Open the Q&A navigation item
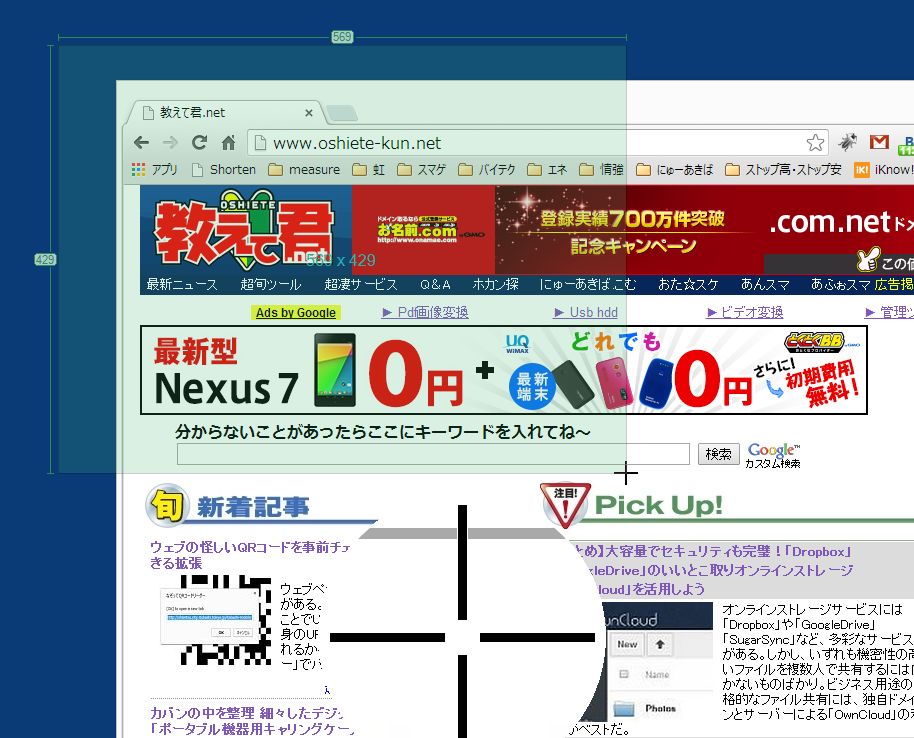The height and width of the screenshot is (738, 914). [x=435, y=284]
